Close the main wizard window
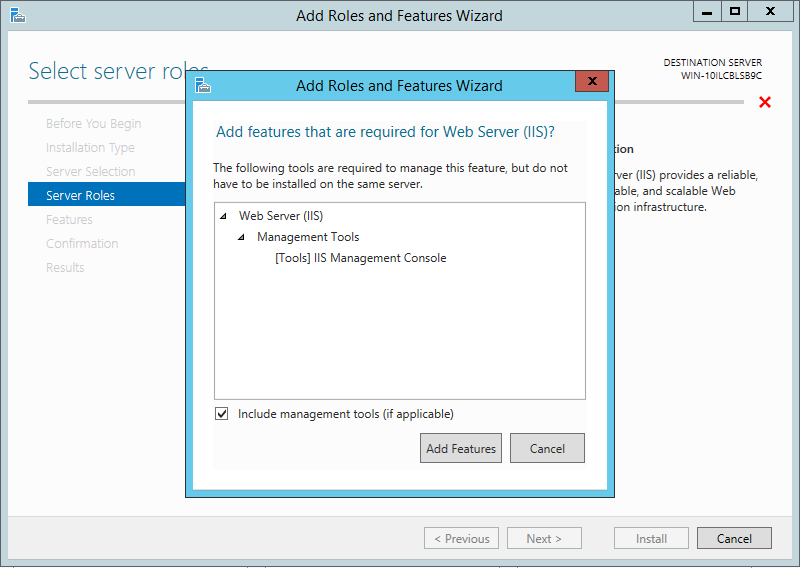800x568 pixels. click(x=772, y=11)
